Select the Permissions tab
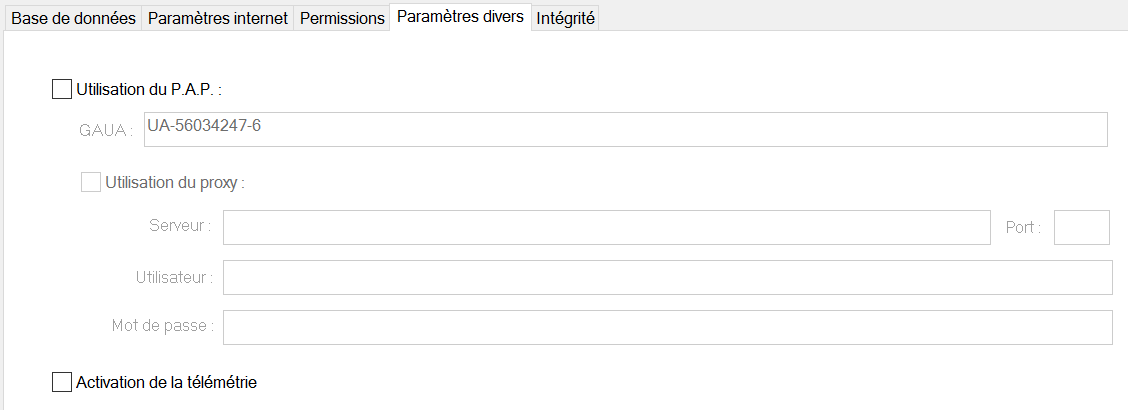The width and height of the screenshot is (1128, 410). (x=342, y=18)
